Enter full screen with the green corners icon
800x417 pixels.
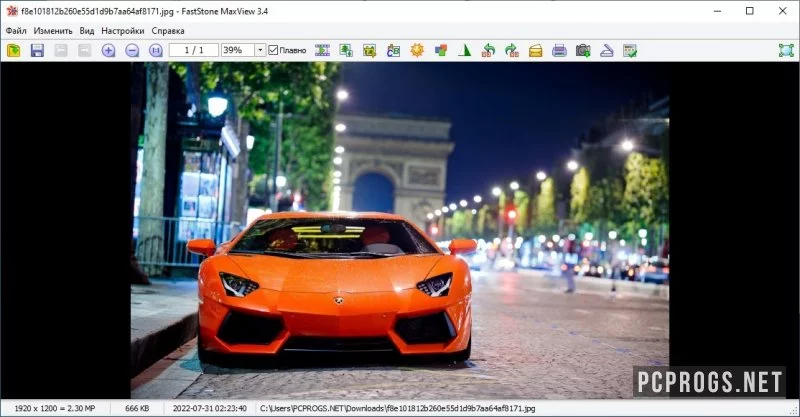pyautogui.click(x=786, y=50)
